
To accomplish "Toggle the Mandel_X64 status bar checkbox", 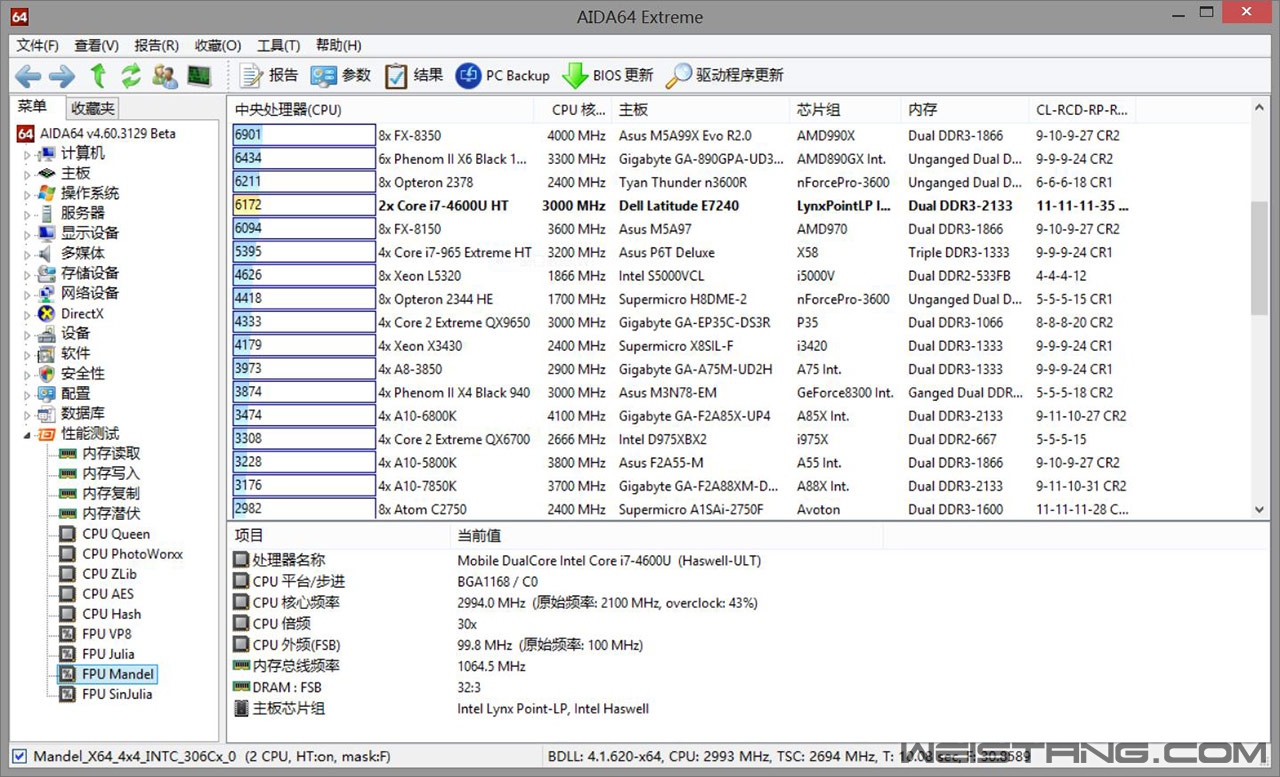I will pyautogui.click(x=19, y=756).
